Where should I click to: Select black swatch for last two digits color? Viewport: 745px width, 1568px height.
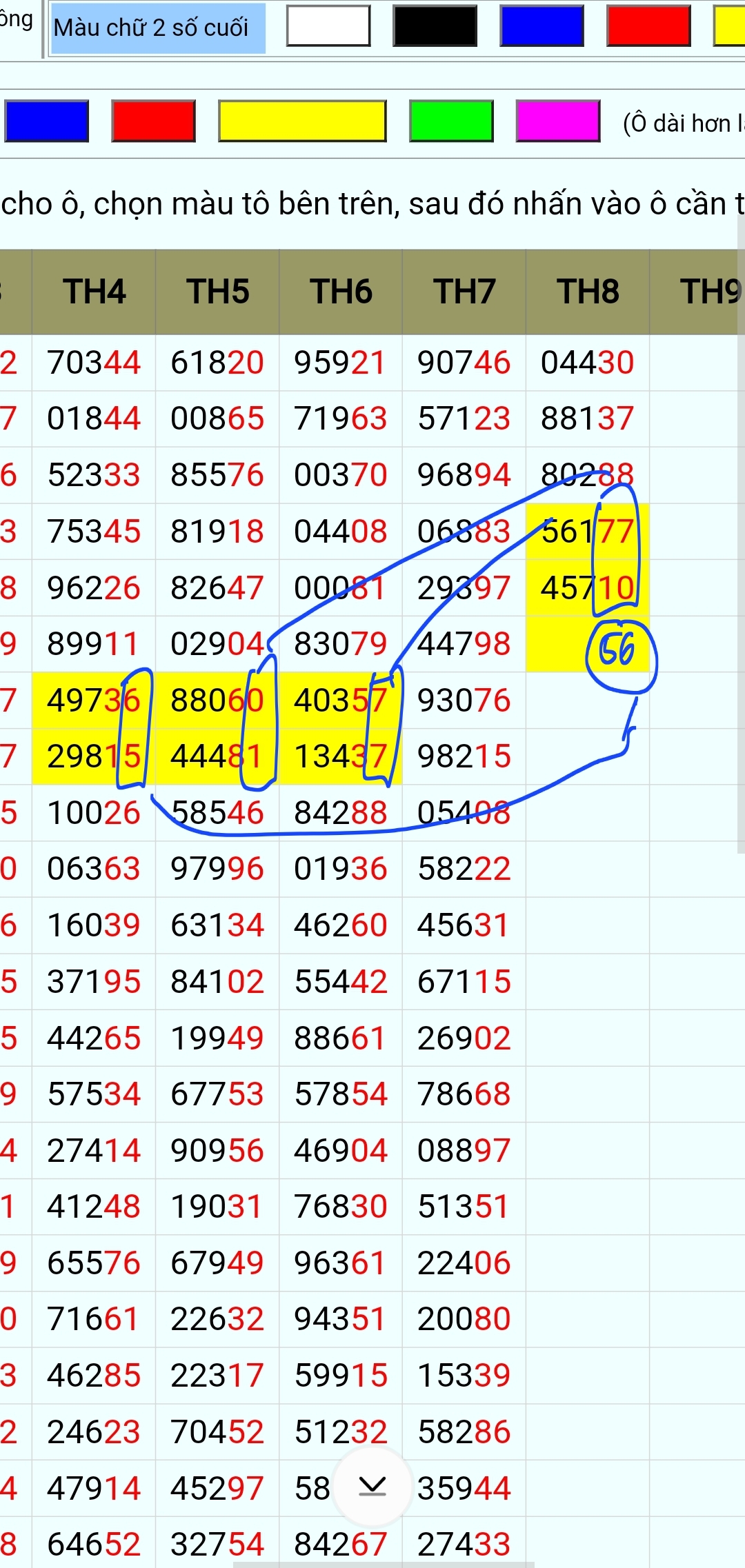435,26
